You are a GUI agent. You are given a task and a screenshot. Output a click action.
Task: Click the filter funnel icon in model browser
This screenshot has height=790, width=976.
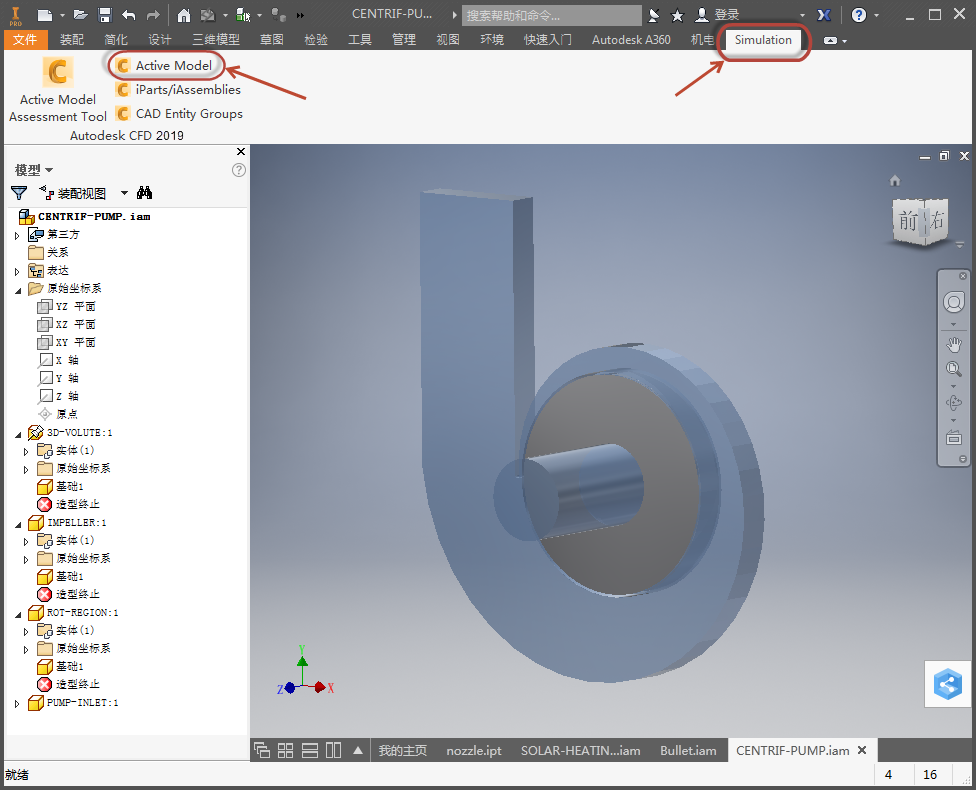(x=19, y=193)
